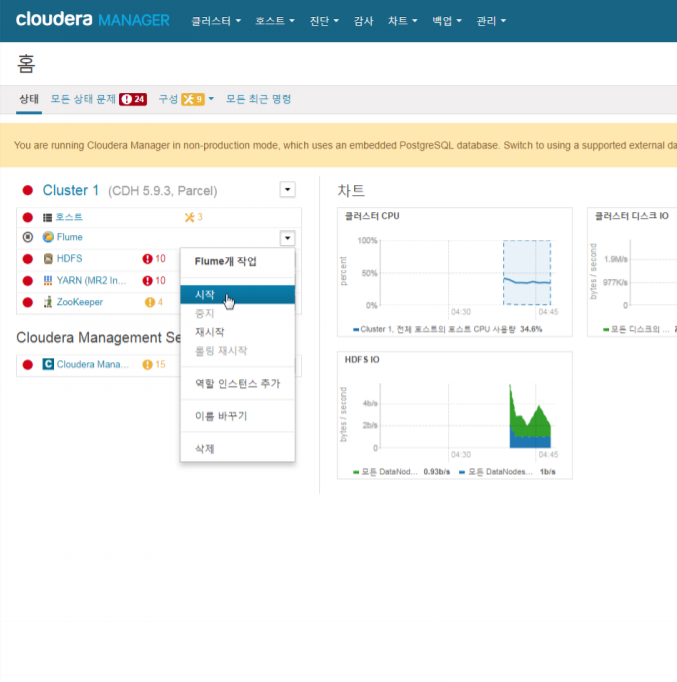This screenshot has height=682, width=677.
Task: Click the red status dot beside YARN
Action: coord(28,281)
